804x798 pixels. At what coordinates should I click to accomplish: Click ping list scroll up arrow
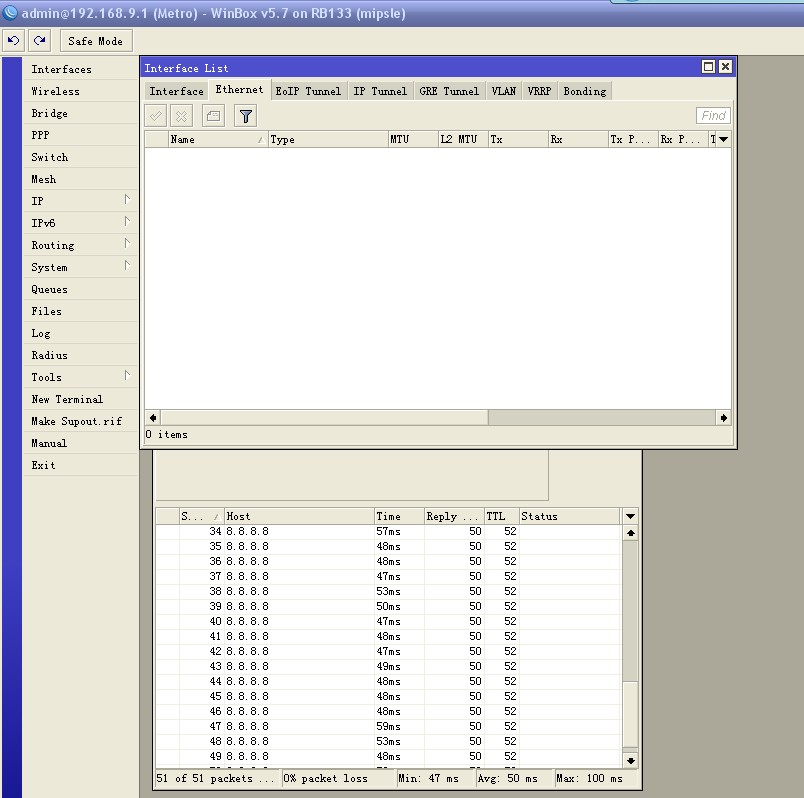630,533
